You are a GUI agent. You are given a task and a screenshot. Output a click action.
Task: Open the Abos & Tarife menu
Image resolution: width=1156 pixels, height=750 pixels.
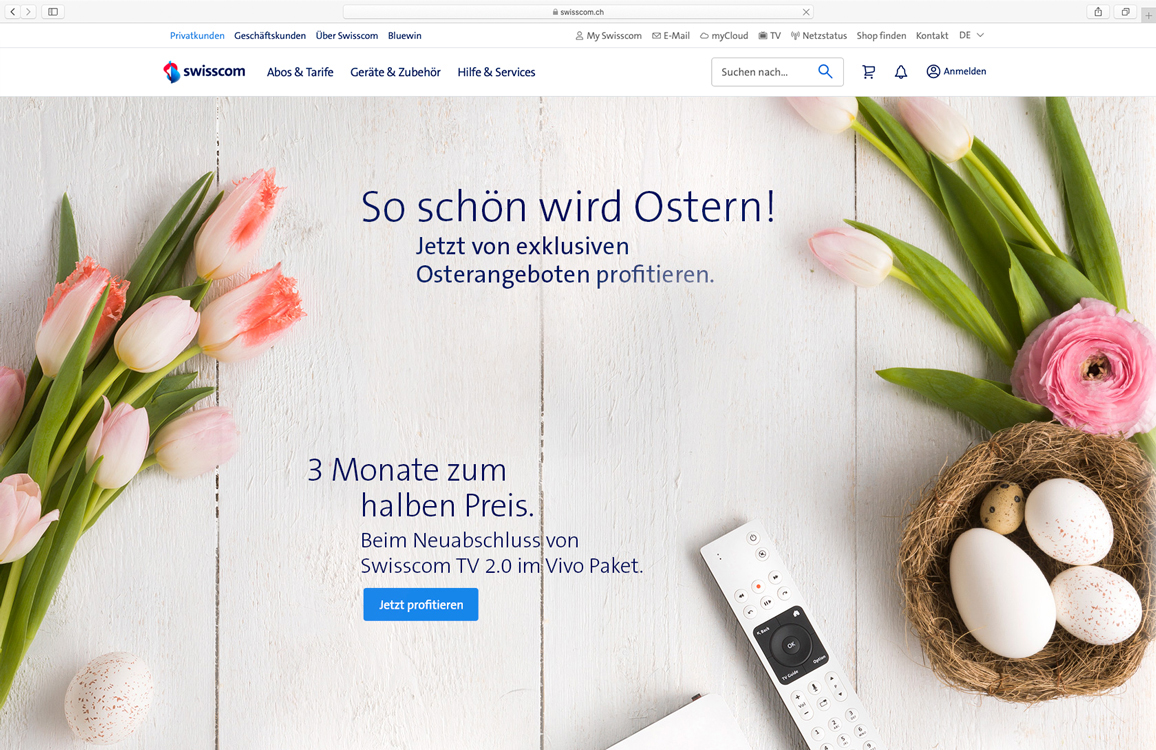[300, 72]
